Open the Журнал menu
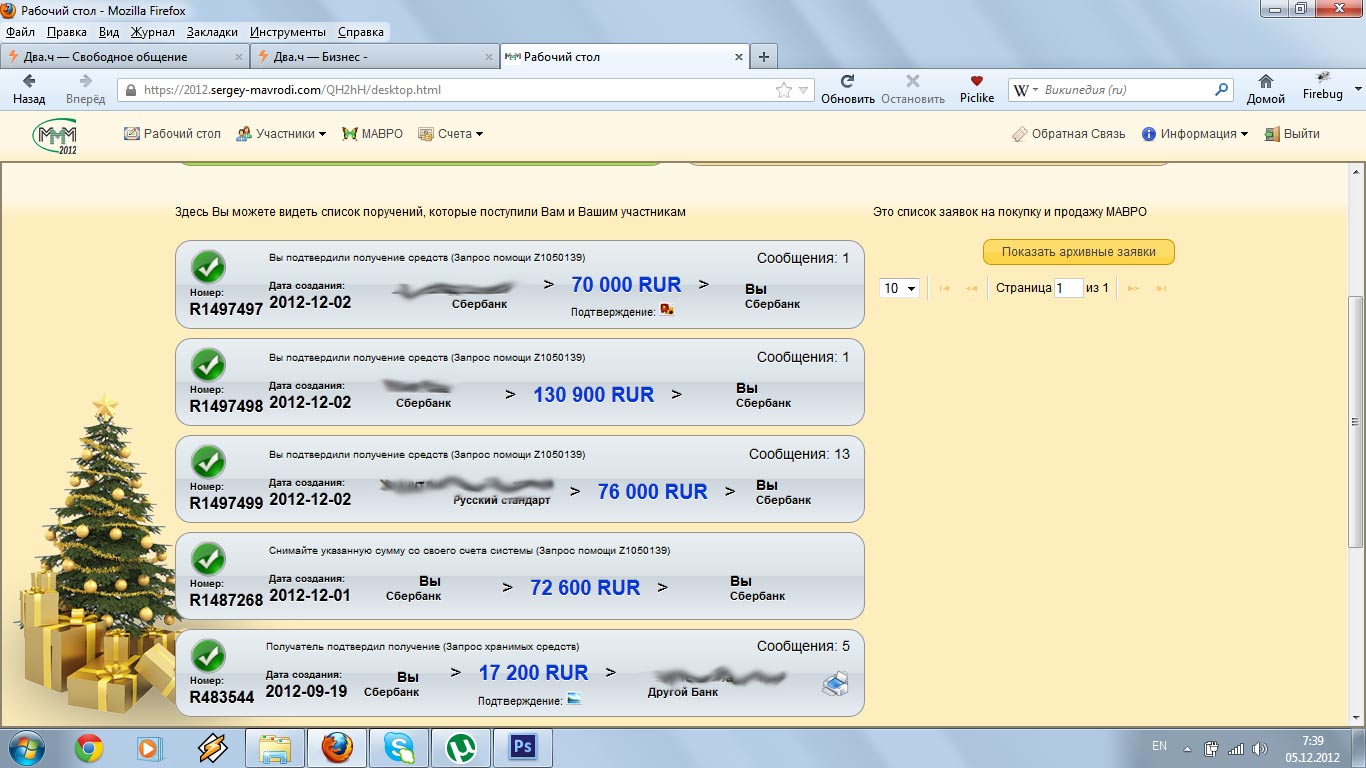Viewport: 1366px width, 768px height. tap(153, 32)
